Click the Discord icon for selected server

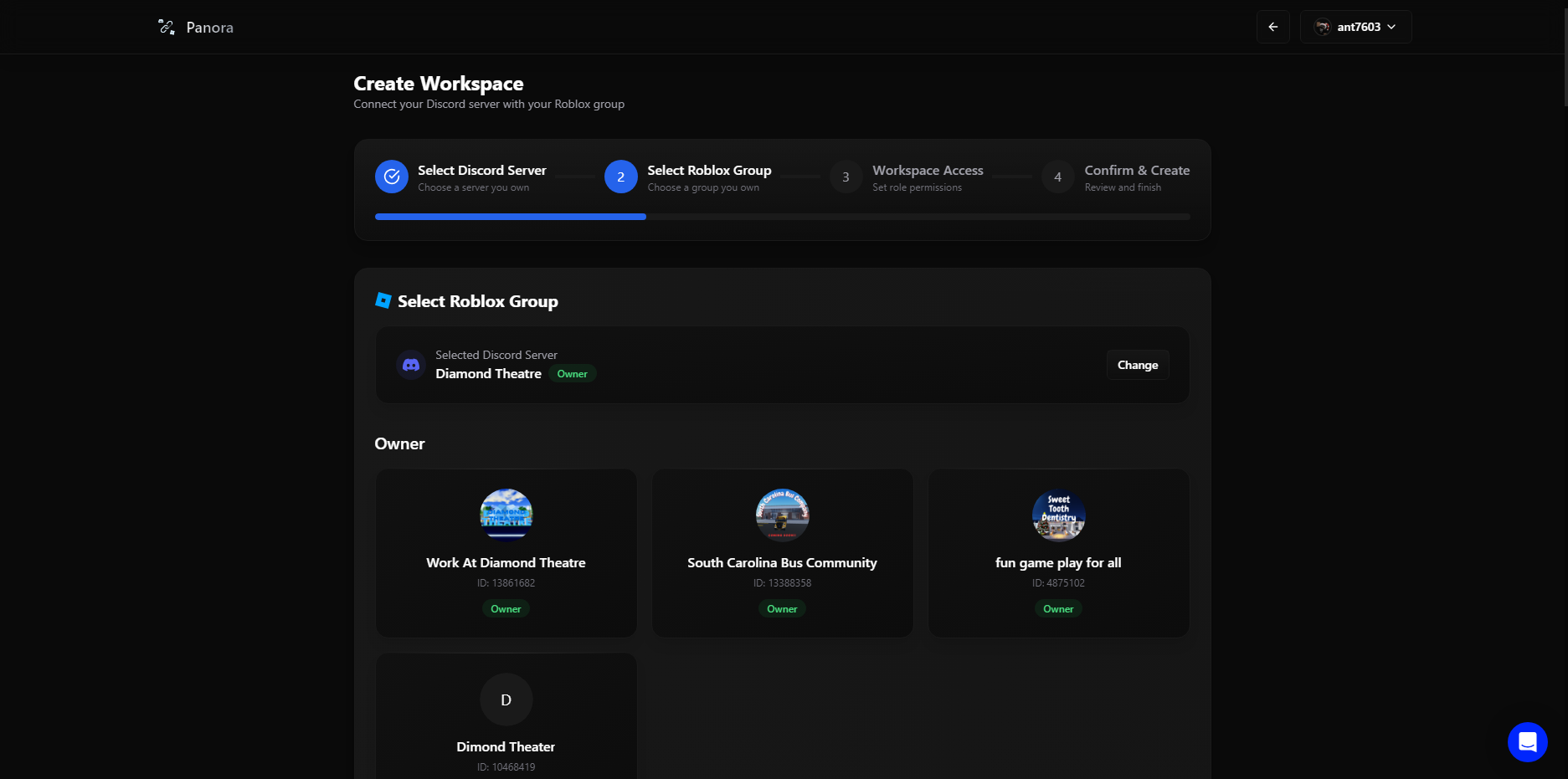411,365
